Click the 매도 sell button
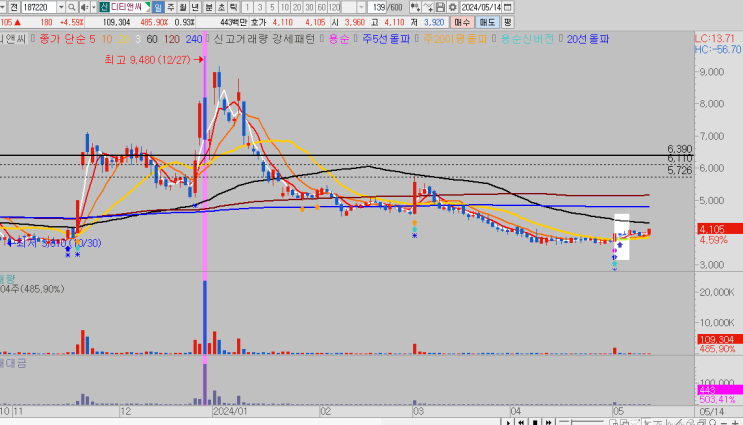Screen dimensions: 743x425 (x=487, y=22)
